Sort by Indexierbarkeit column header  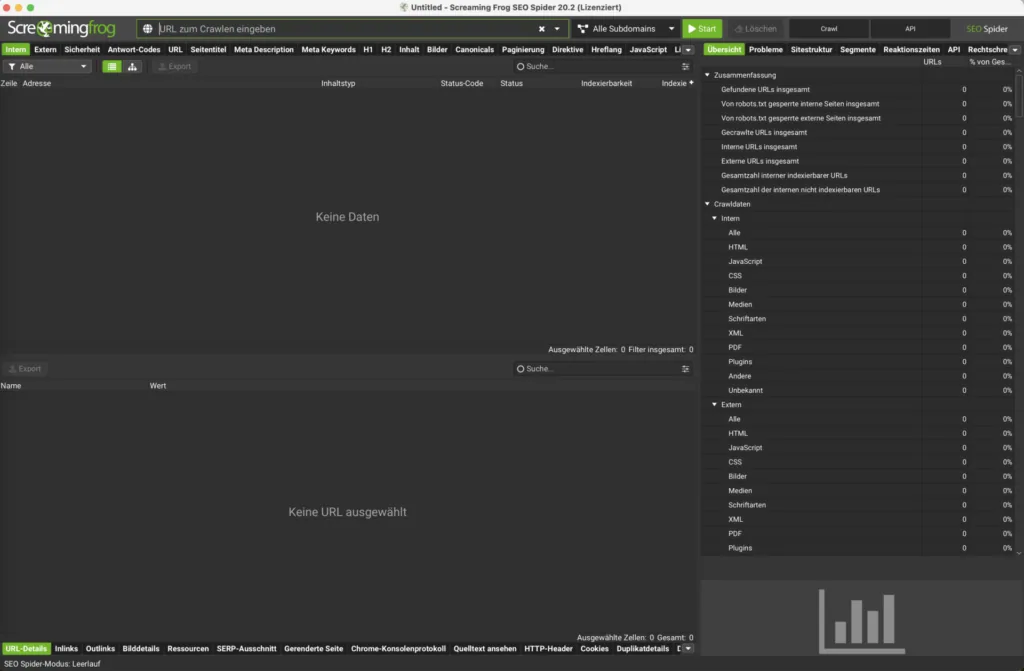[606, 83]
